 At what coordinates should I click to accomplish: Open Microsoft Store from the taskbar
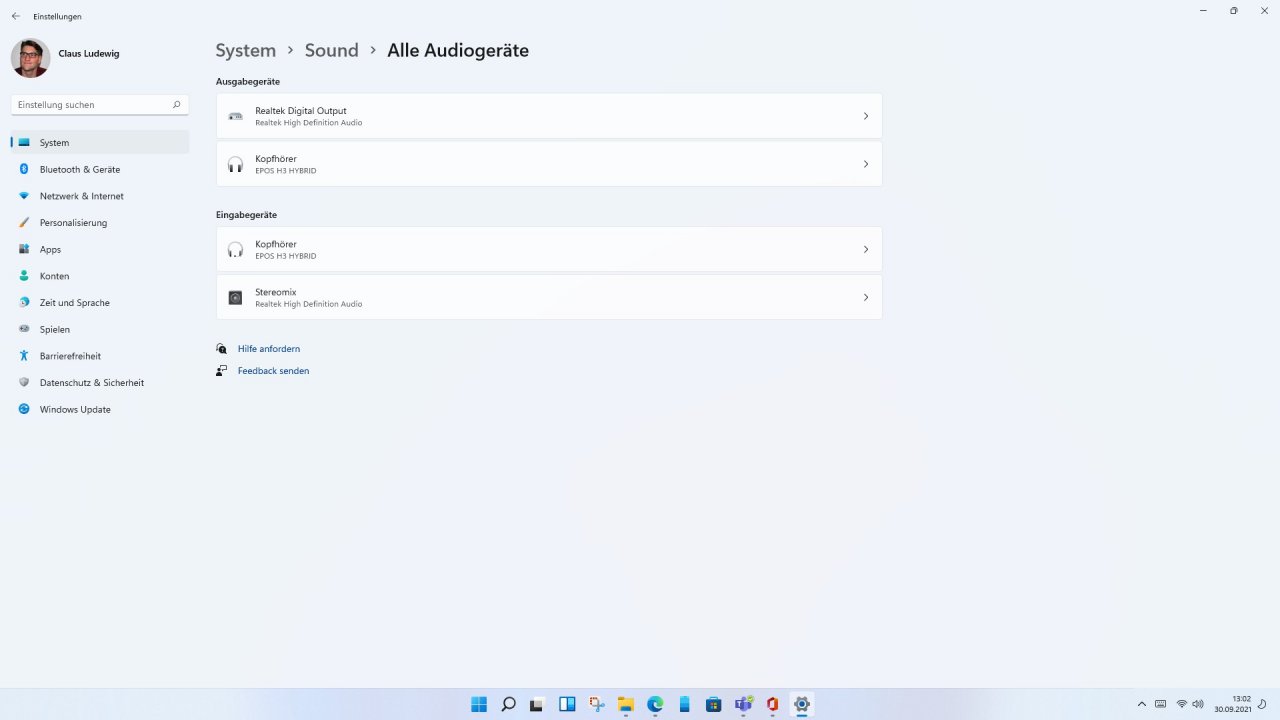[713, 704]
